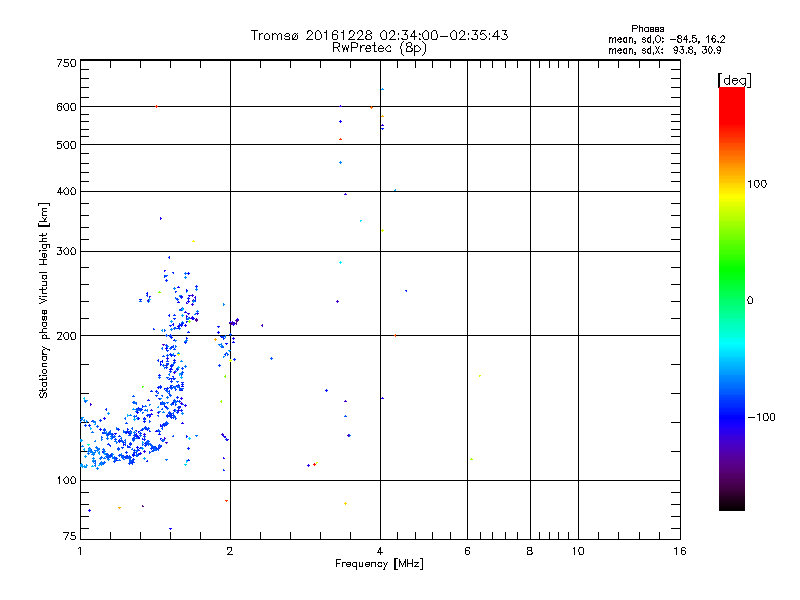Click the 'RwPretec (8p)' subtitle
This screenshot has width=800, height=600.
click(380, 48)
